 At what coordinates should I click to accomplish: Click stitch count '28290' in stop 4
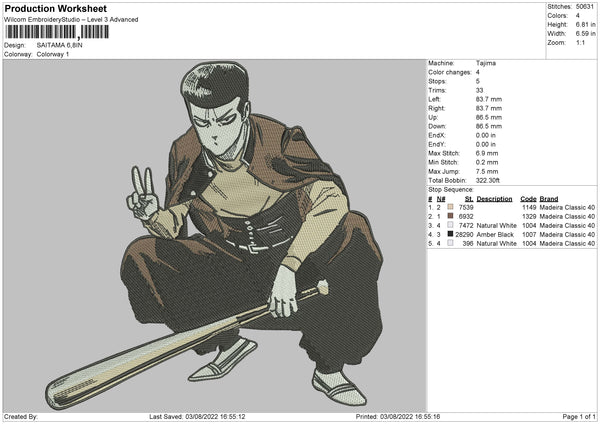[x=464, y=234]
